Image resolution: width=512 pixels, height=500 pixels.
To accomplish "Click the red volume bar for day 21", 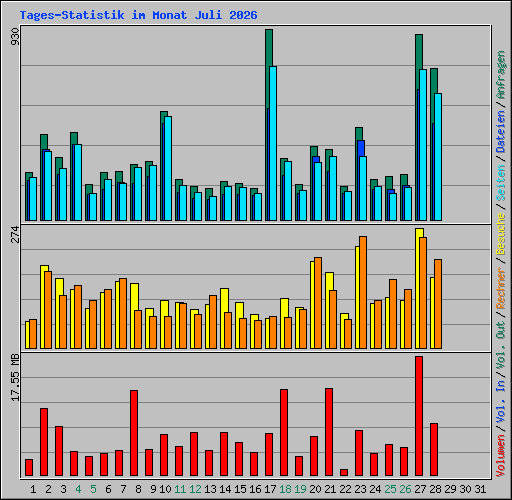I will tap(329, 432).
